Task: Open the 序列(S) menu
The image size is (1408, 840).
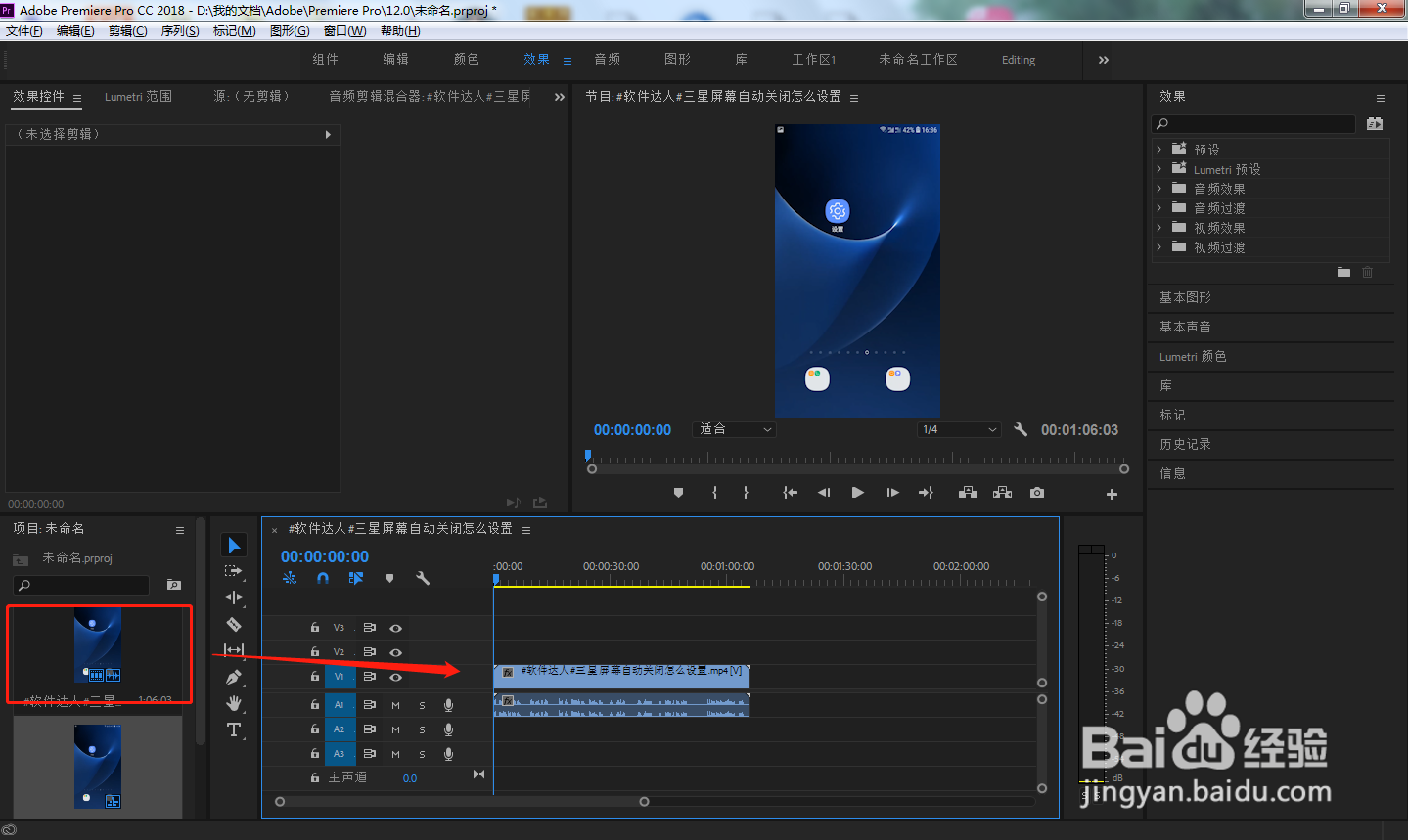Action: [x=180, y=31]
